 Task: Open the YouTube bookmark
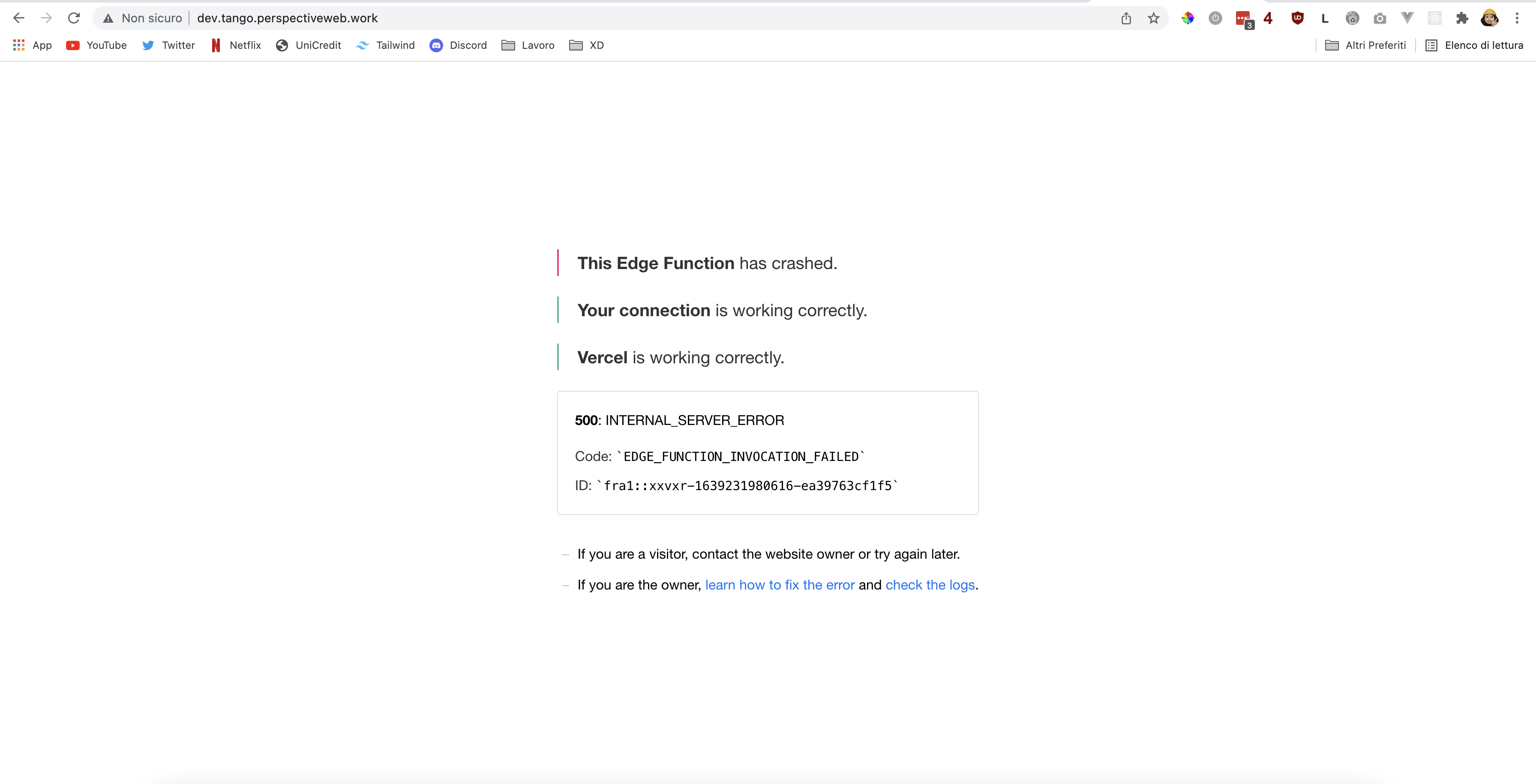coord(96,45)
